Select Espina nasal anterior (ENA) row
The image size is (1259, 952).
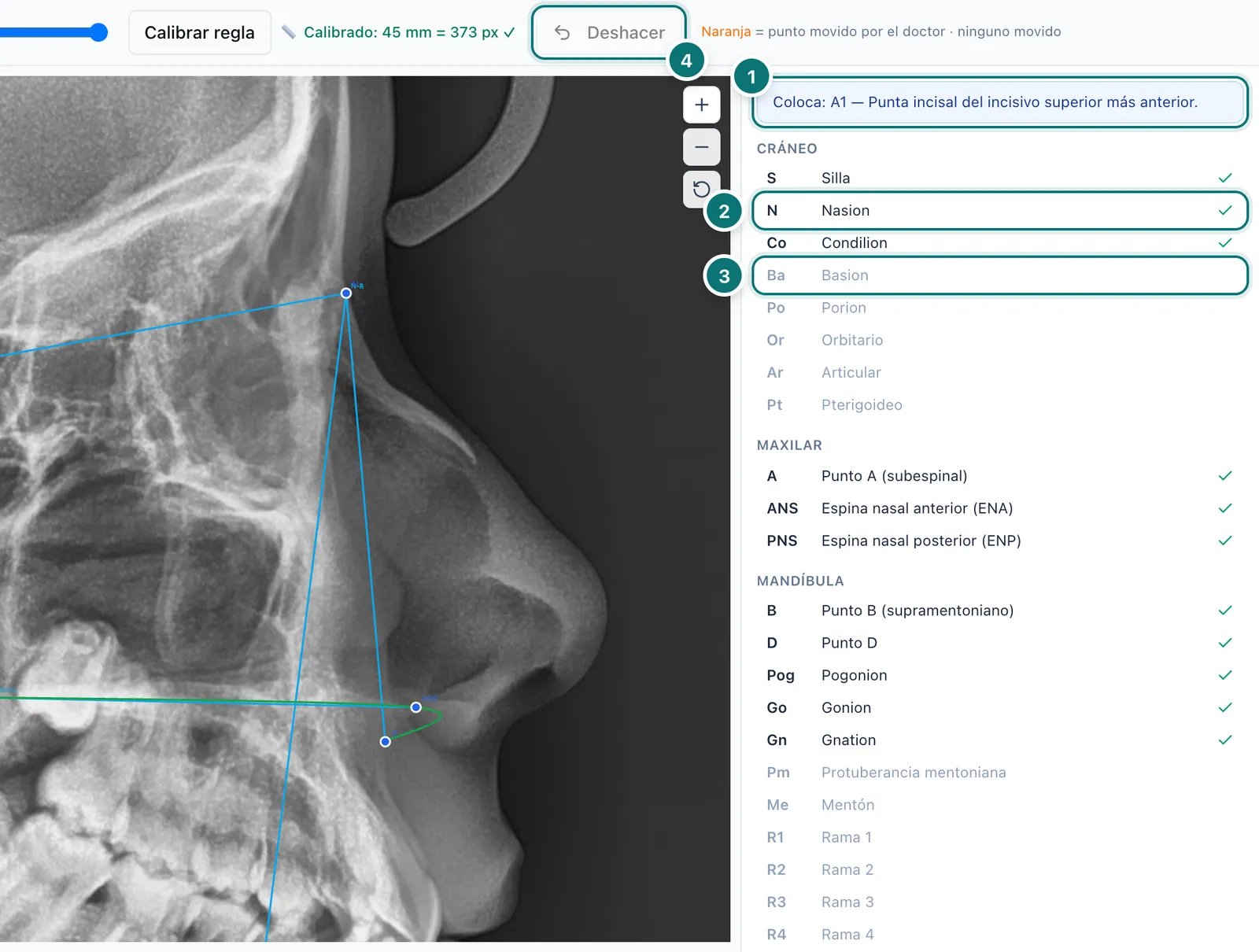click(999, 508)
